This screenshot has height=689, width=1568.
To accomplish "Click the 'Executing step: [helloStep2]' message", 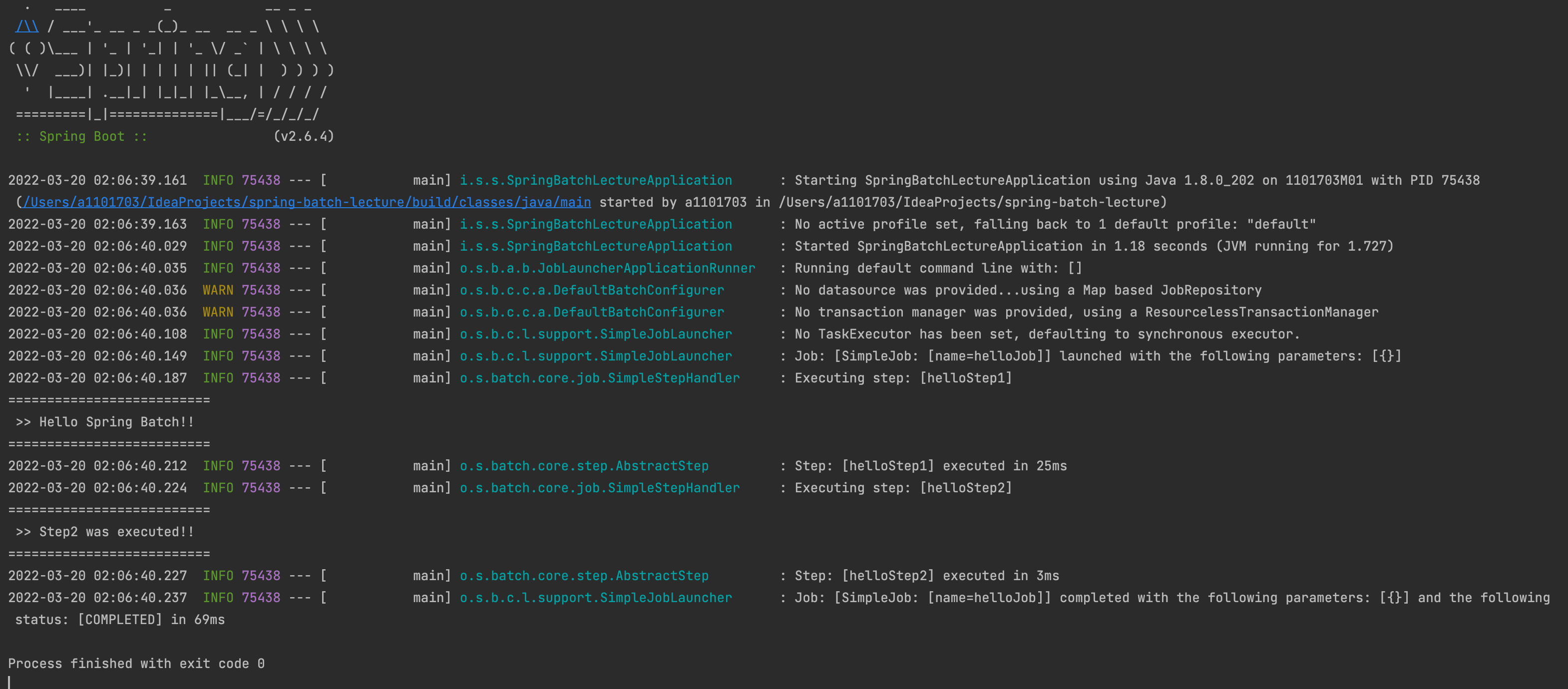I will 903,488.
